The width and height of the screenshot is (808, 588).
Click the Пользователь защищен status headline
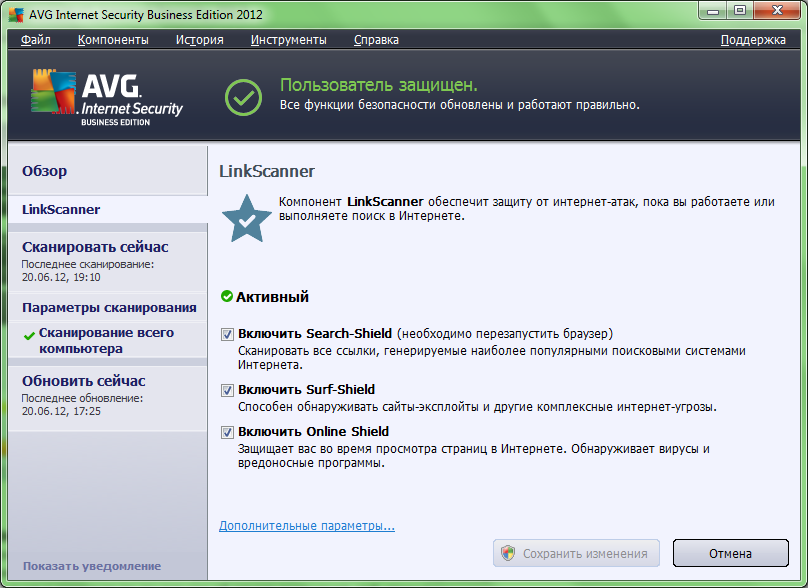[x=379, y=85]
